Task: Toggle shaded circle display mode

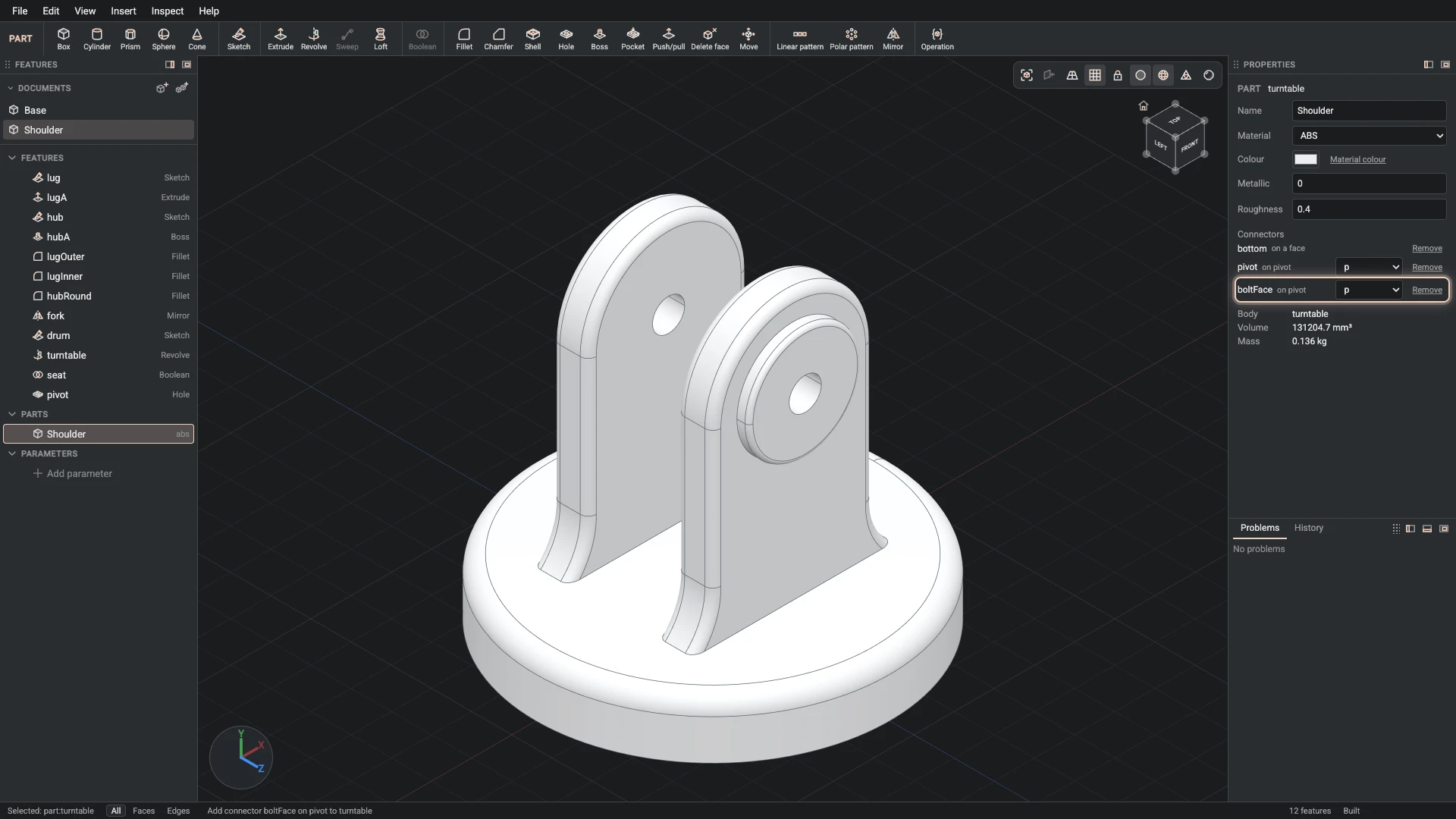Action: (x=1141, y=75)
